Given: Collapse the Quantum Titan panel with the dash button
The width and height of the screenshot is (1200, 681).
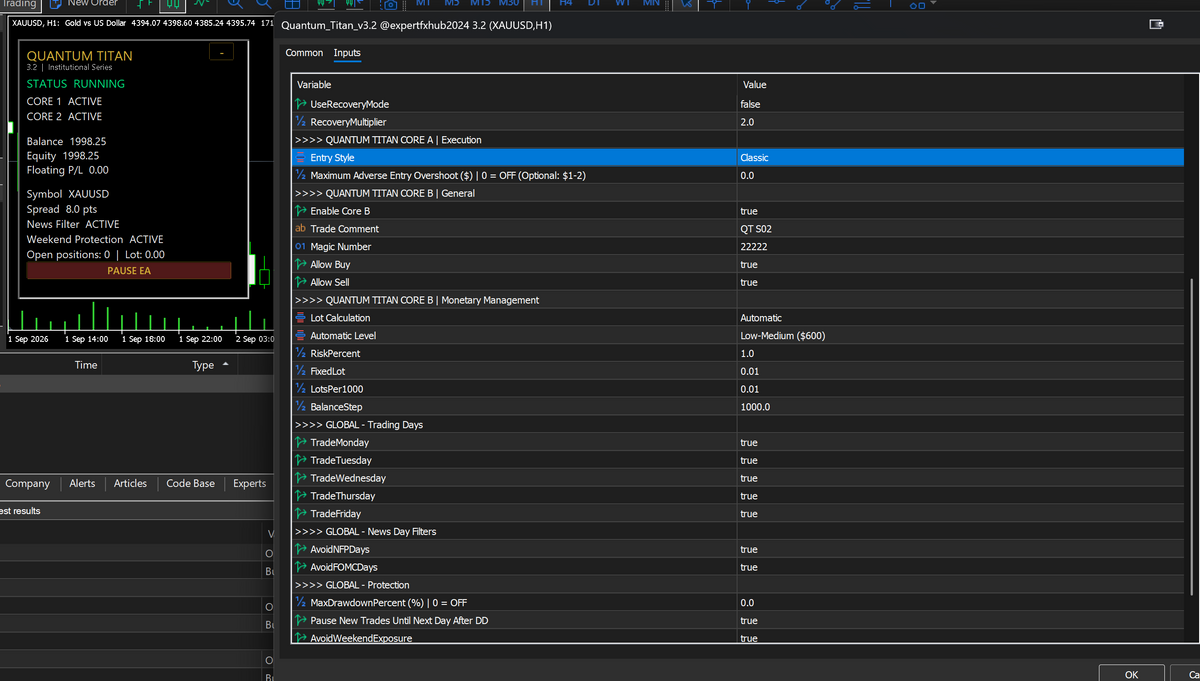Looking at the screenshot, I should point(221,52).
